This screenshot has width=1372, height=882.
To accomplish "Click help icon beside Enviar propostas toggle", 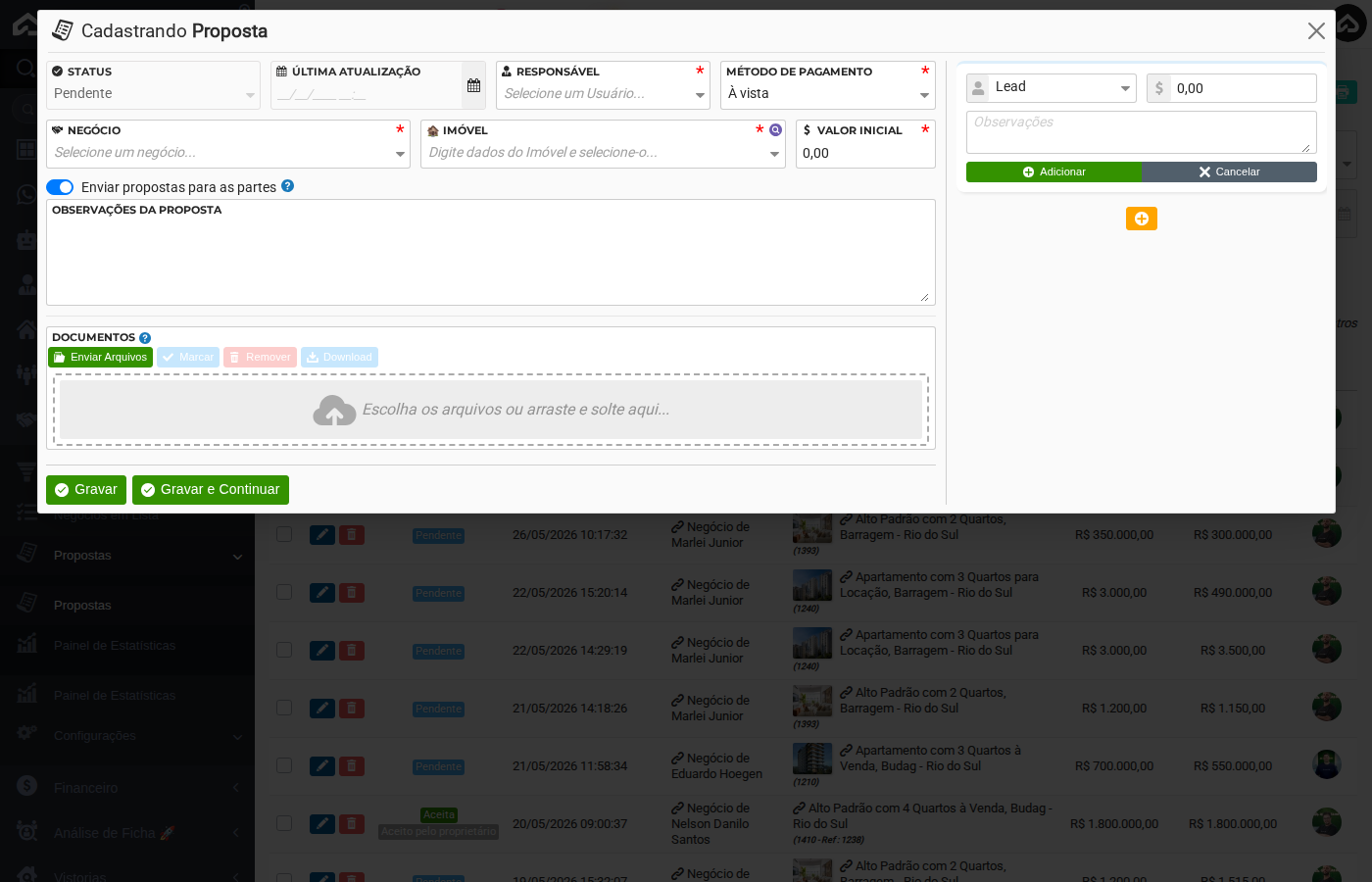I will 287,186.
